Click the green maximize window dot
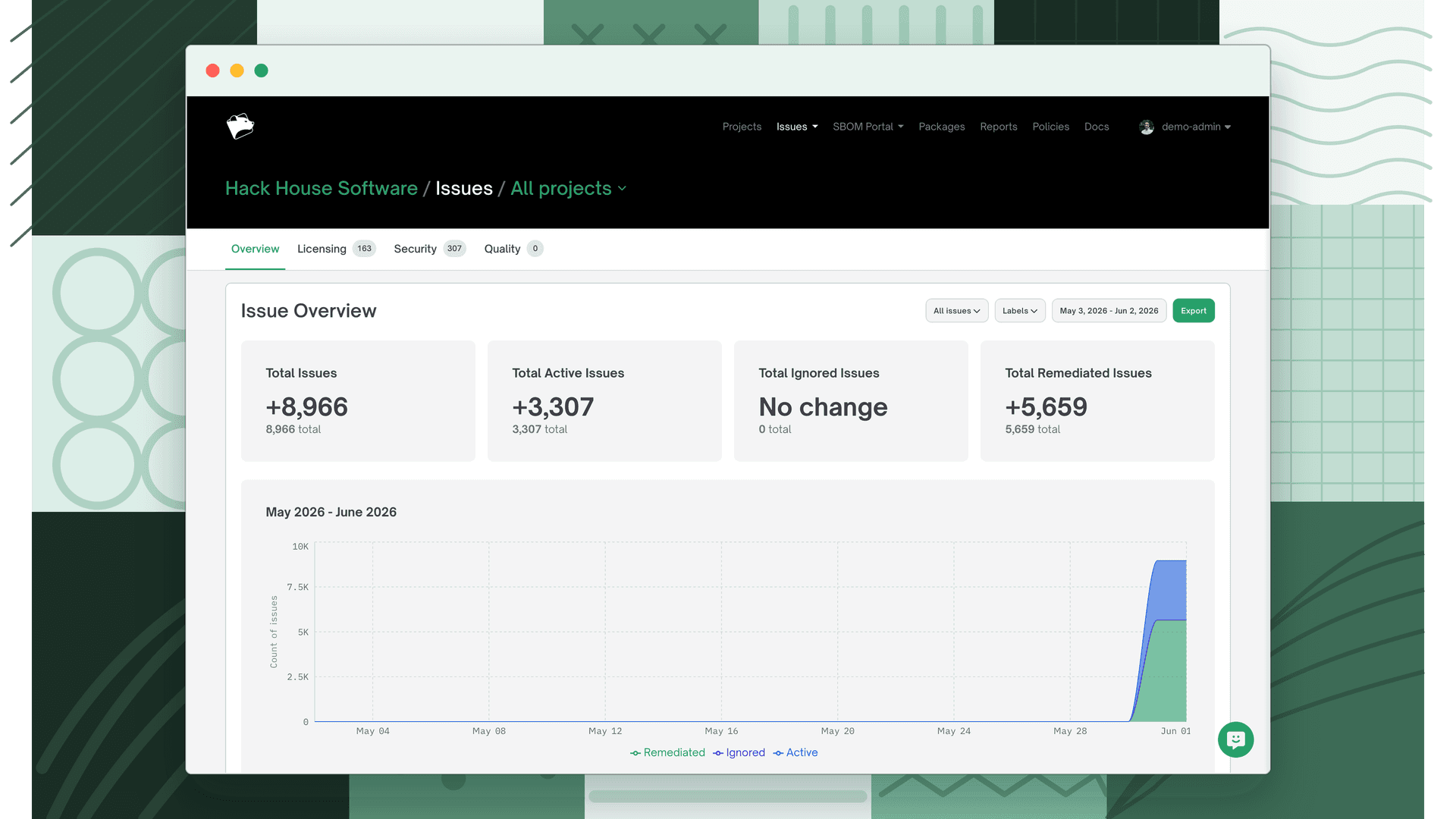The height and width of the screenshot is (819, 1456). 262,71
